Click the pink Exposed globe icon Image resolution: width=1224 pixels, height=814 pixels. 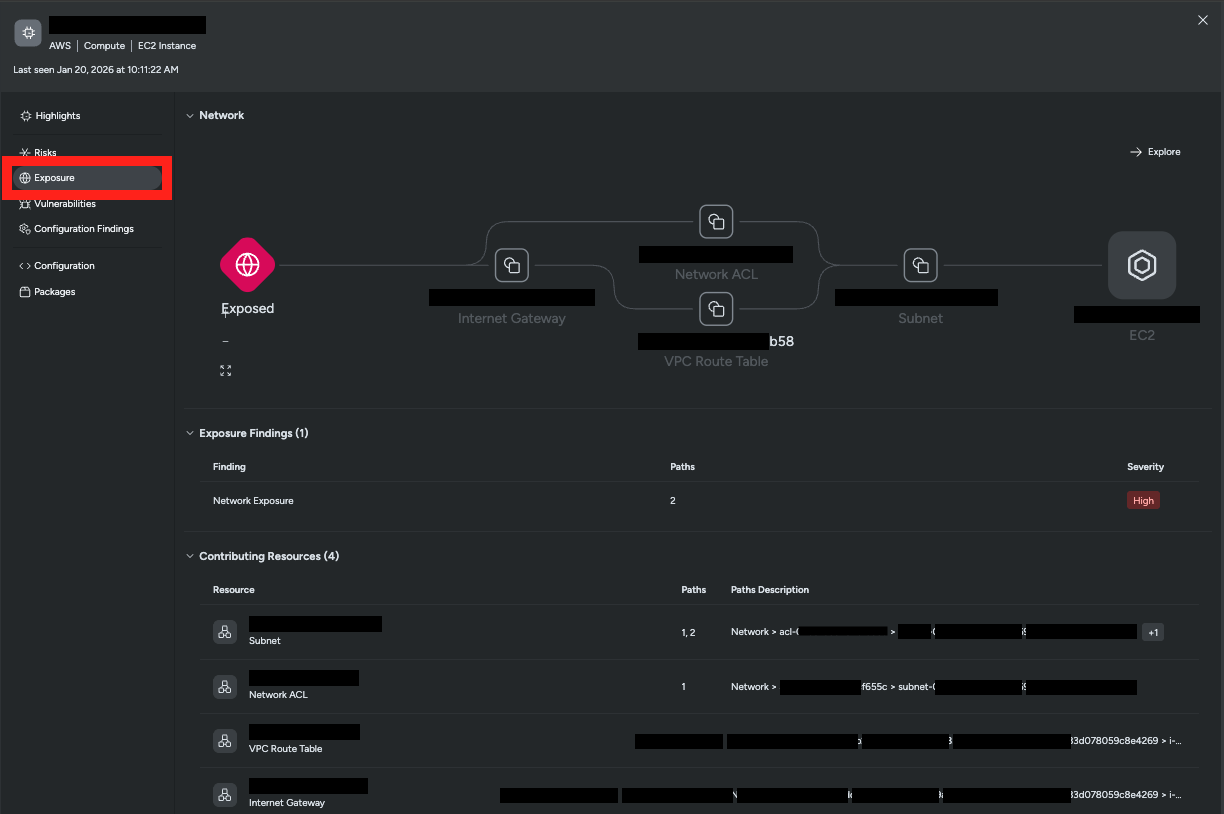click(247, 265)
